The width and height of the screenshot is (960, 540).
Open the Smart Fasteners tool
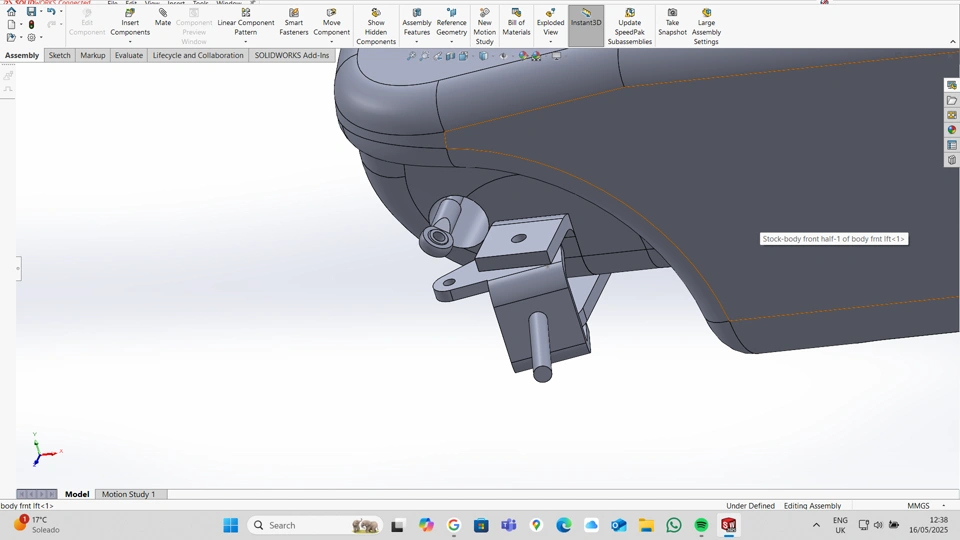[294, 22]
